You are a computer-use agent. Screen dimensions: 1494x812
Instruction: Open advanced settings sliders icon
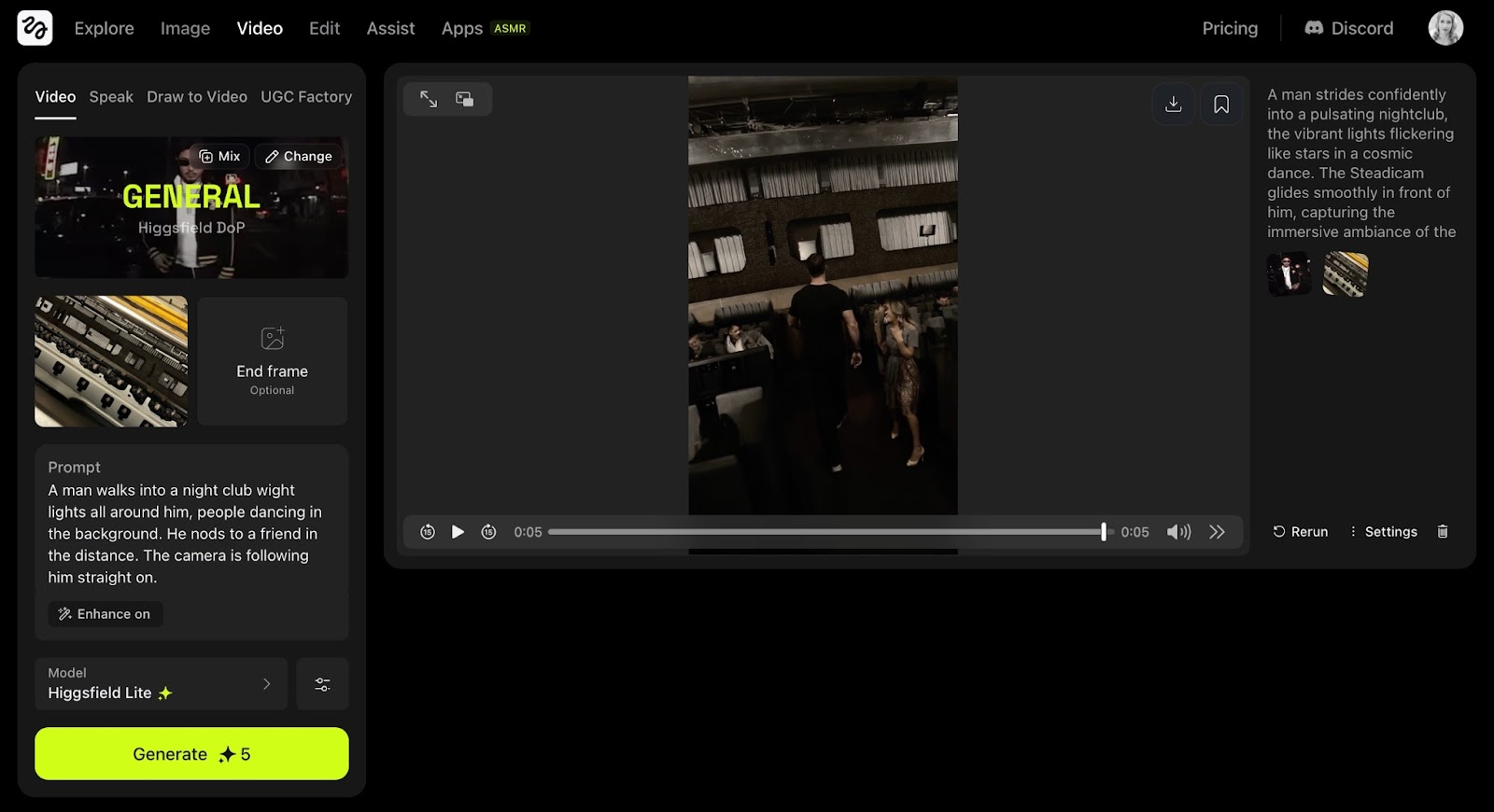click(322, 684)
